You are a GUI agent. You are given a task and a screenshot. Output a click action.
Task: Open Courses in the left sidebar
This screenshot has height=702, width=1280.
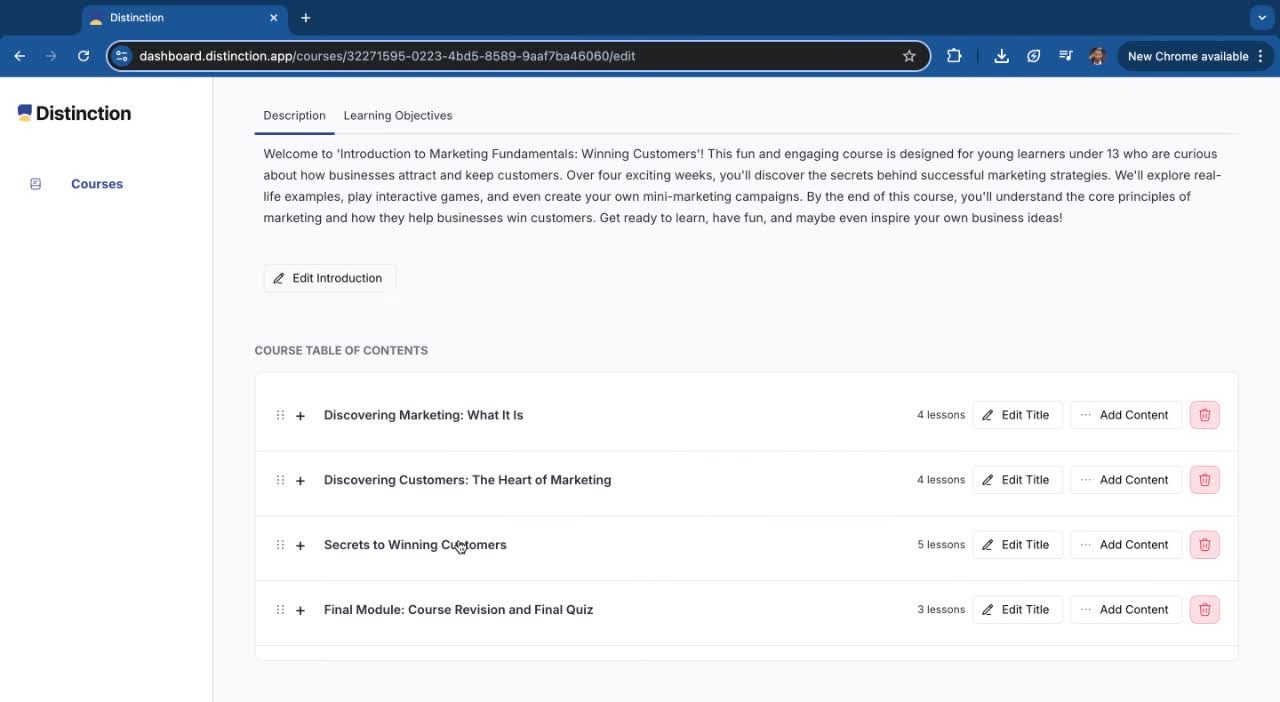(x=96, y=184)
